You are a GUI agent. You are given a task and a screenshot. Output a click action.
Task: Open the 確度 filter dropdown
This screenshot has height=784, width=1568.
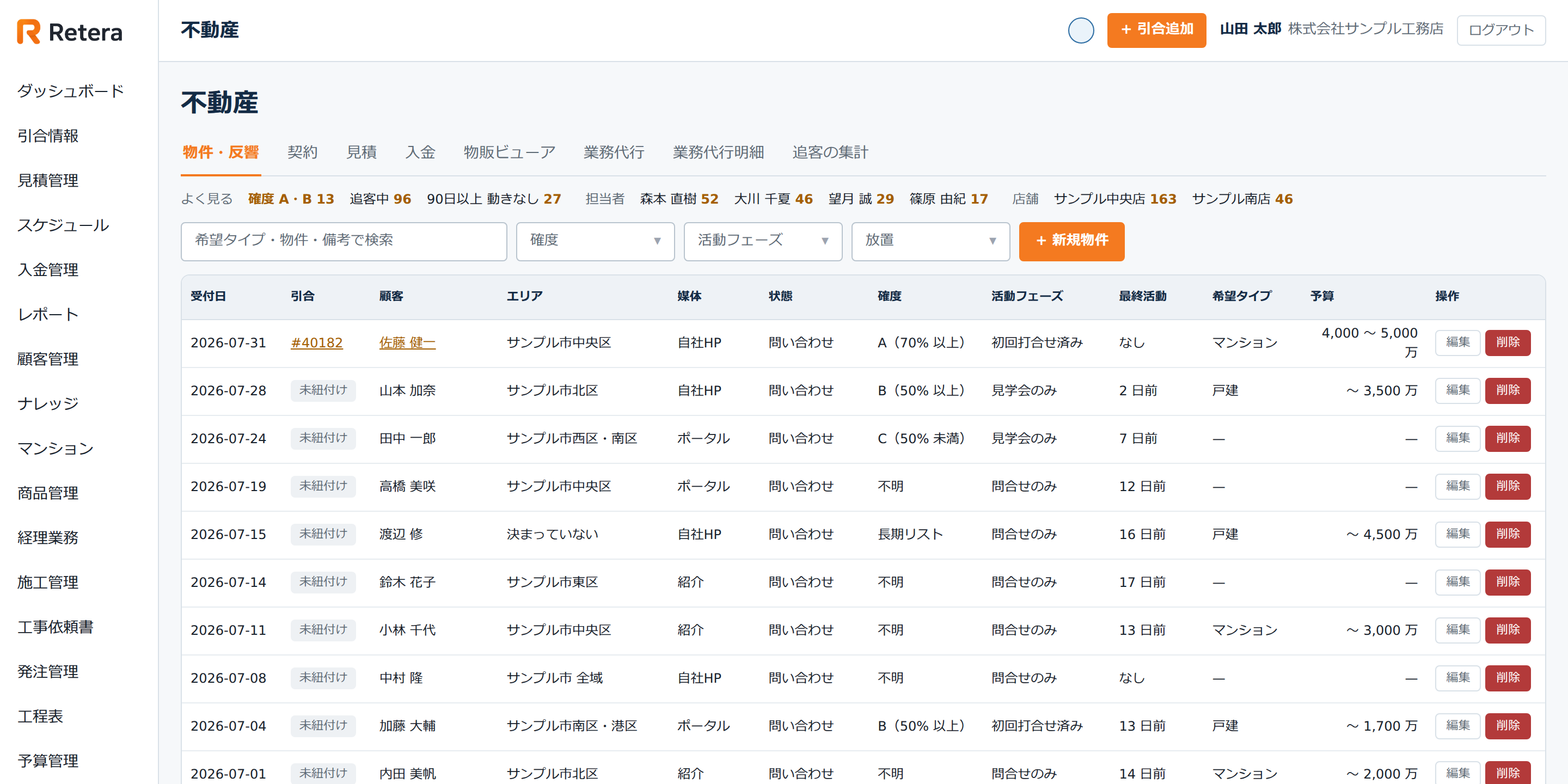coord(595,241)
